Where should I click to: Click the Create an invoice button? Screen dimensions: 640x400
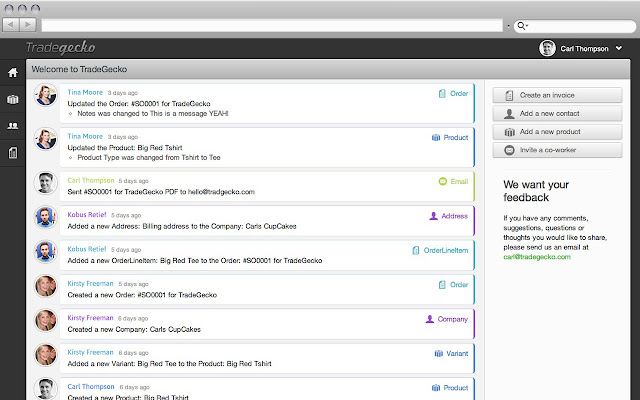coord(557,95)
